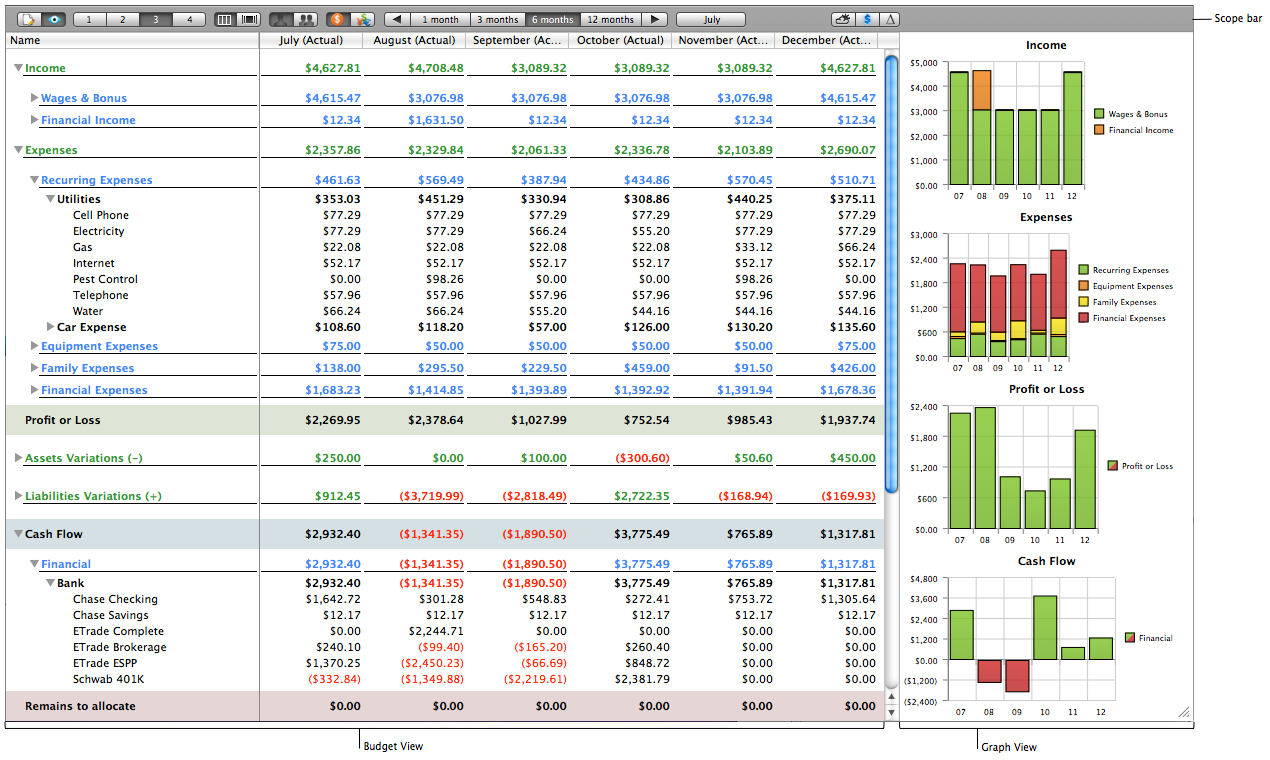
Task: Go to the previous period with the left arrow
Action: click(x=397, y=19)
